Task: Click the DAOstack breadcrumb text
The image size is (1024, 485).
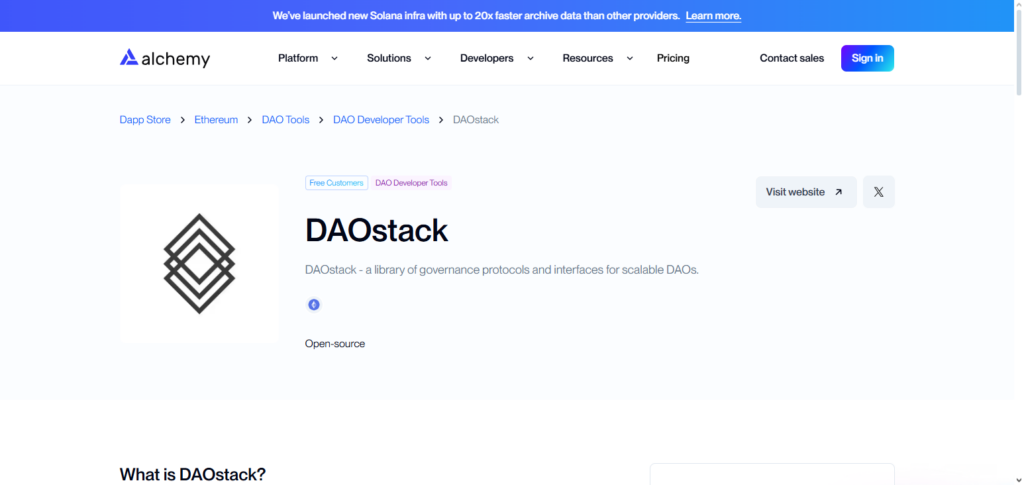Action: click(476, 119)
